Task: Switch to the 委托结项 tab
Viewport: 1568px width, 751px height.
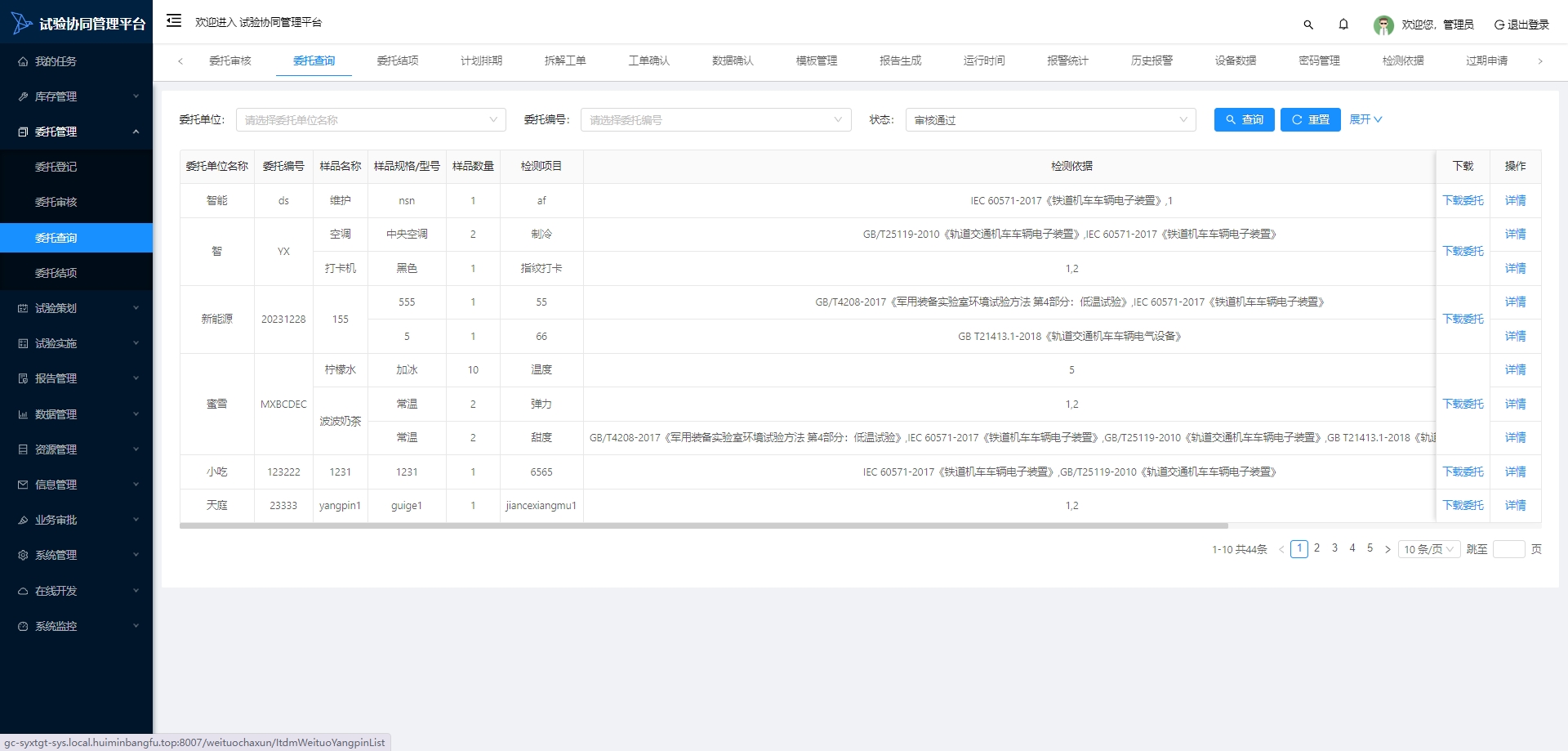Action: [398, 60]
